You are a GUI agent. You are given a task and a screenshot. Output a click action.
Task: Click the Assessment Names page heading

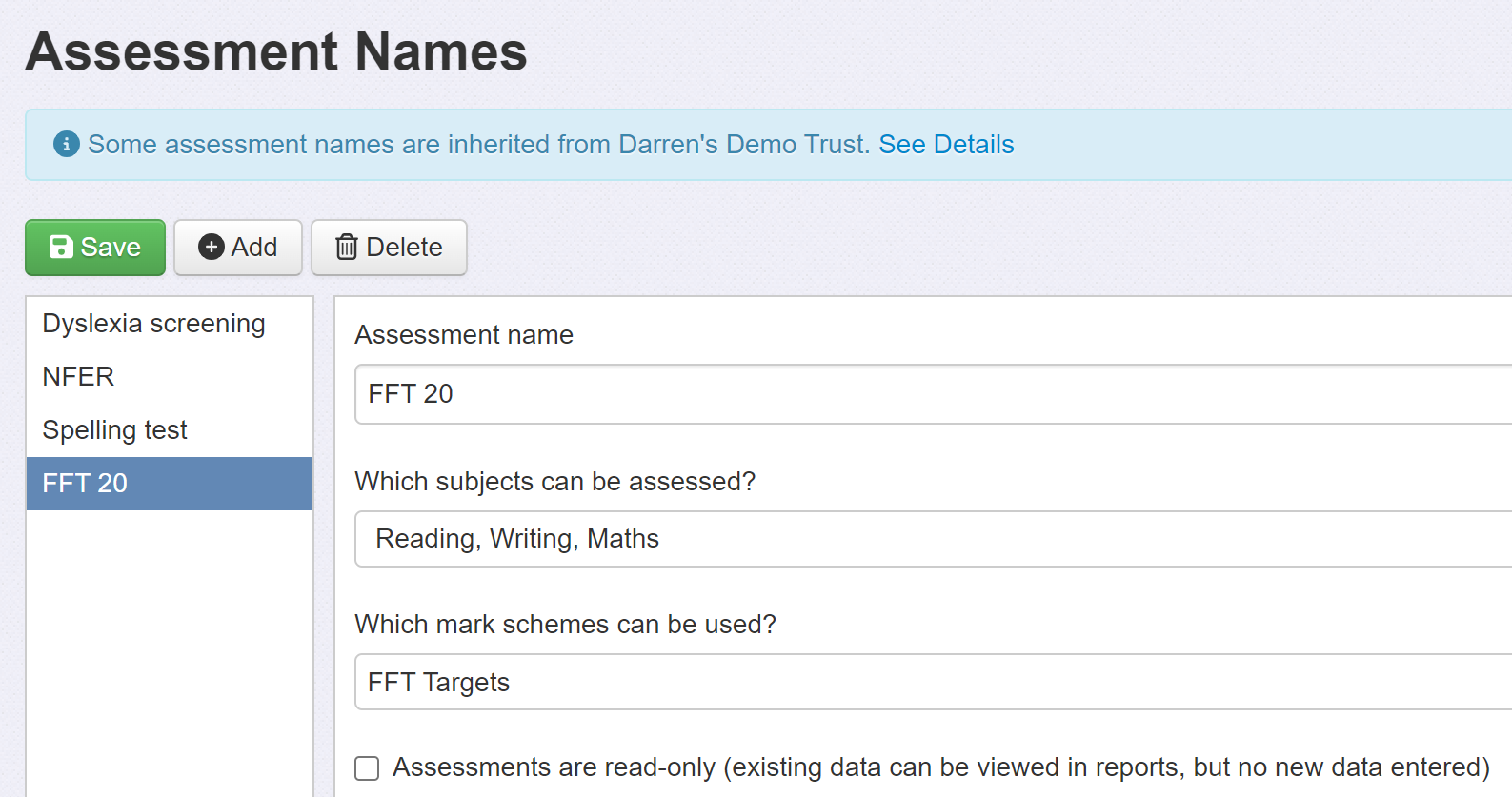276,51
